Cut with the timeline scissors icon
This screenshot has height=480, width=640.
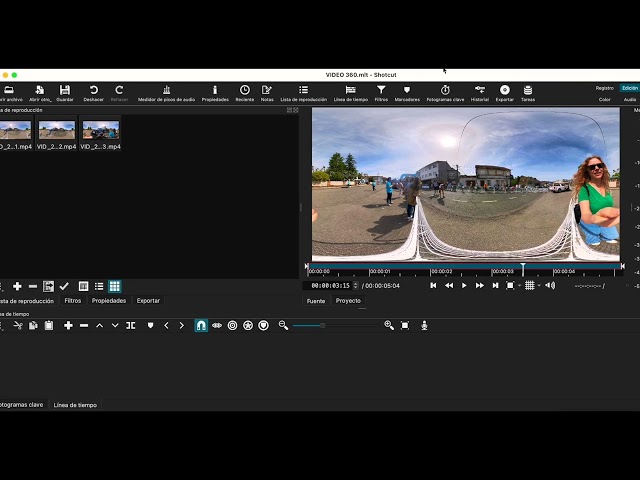[18, 325]
